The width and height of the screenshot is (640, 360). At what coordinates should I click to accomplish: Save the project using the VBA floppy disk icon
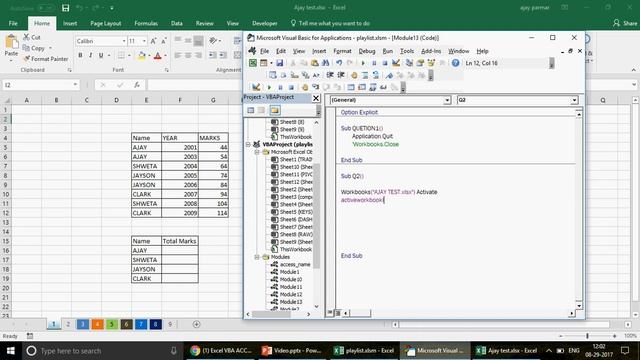tap(280, 63)
